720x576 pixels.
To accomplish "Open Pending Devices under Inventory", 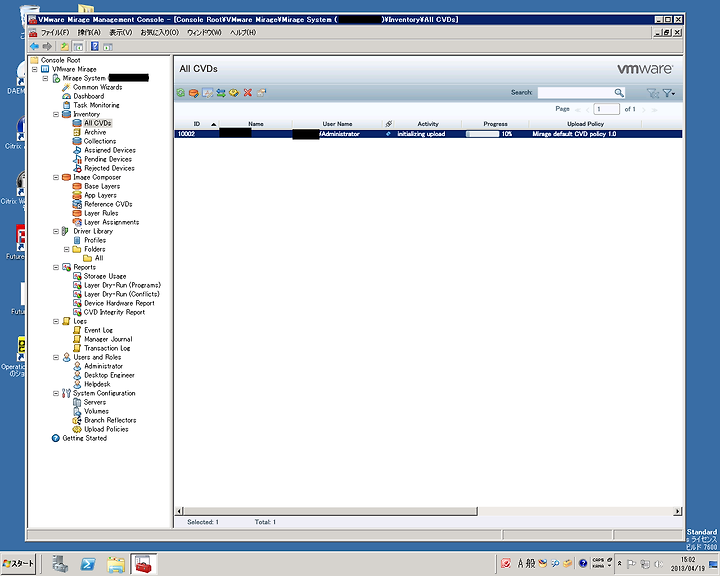I will point(108,159).
